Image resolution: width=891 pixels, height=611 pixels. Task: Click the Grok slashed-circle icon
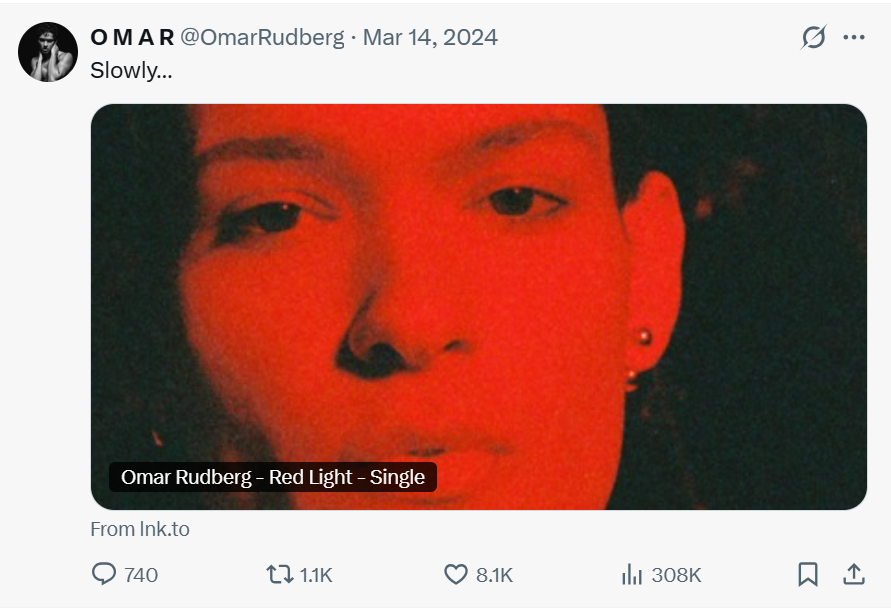point(814,38)
